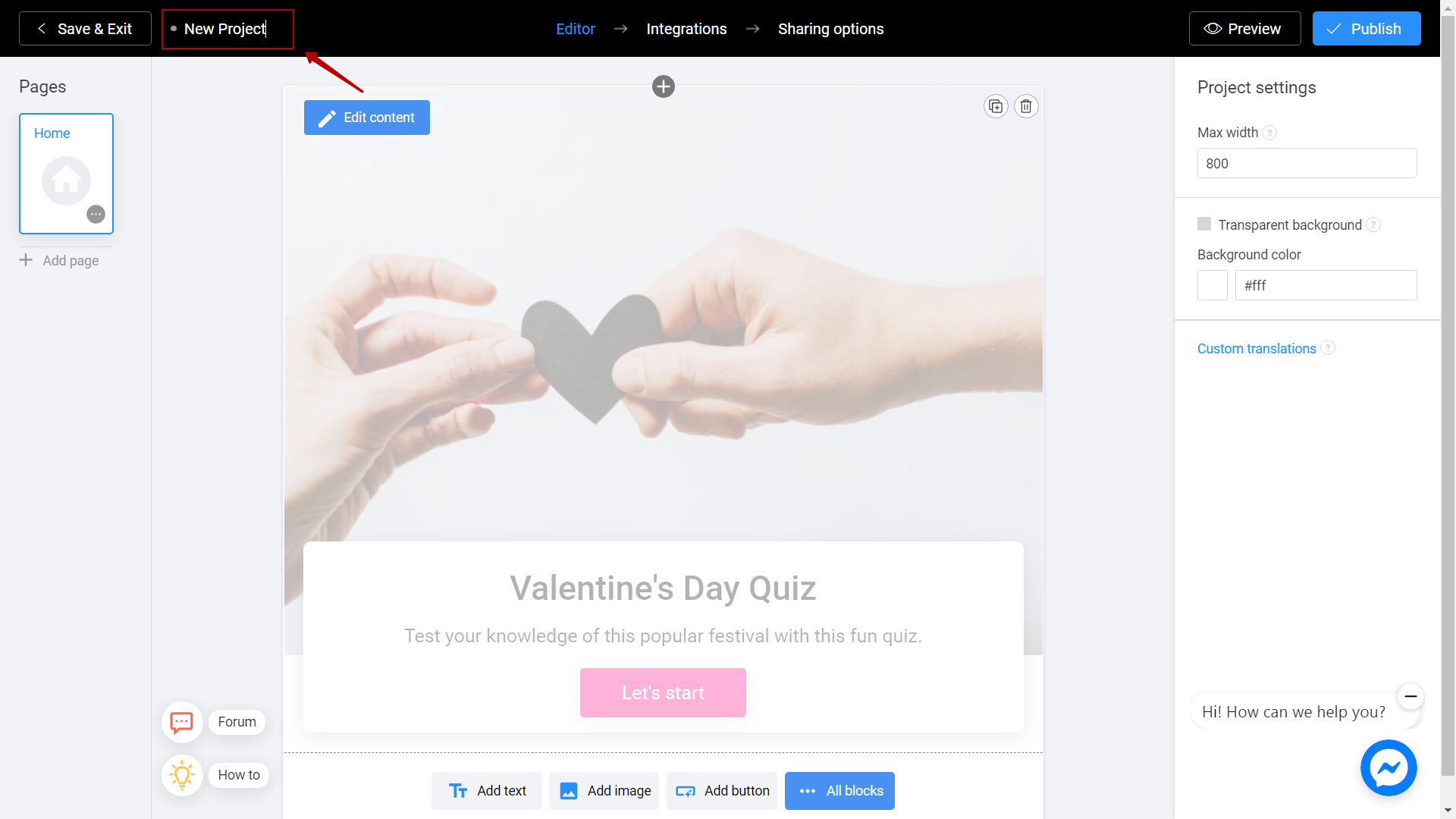
Task: Click the add new section plus icon
Action: click(663, 86)
